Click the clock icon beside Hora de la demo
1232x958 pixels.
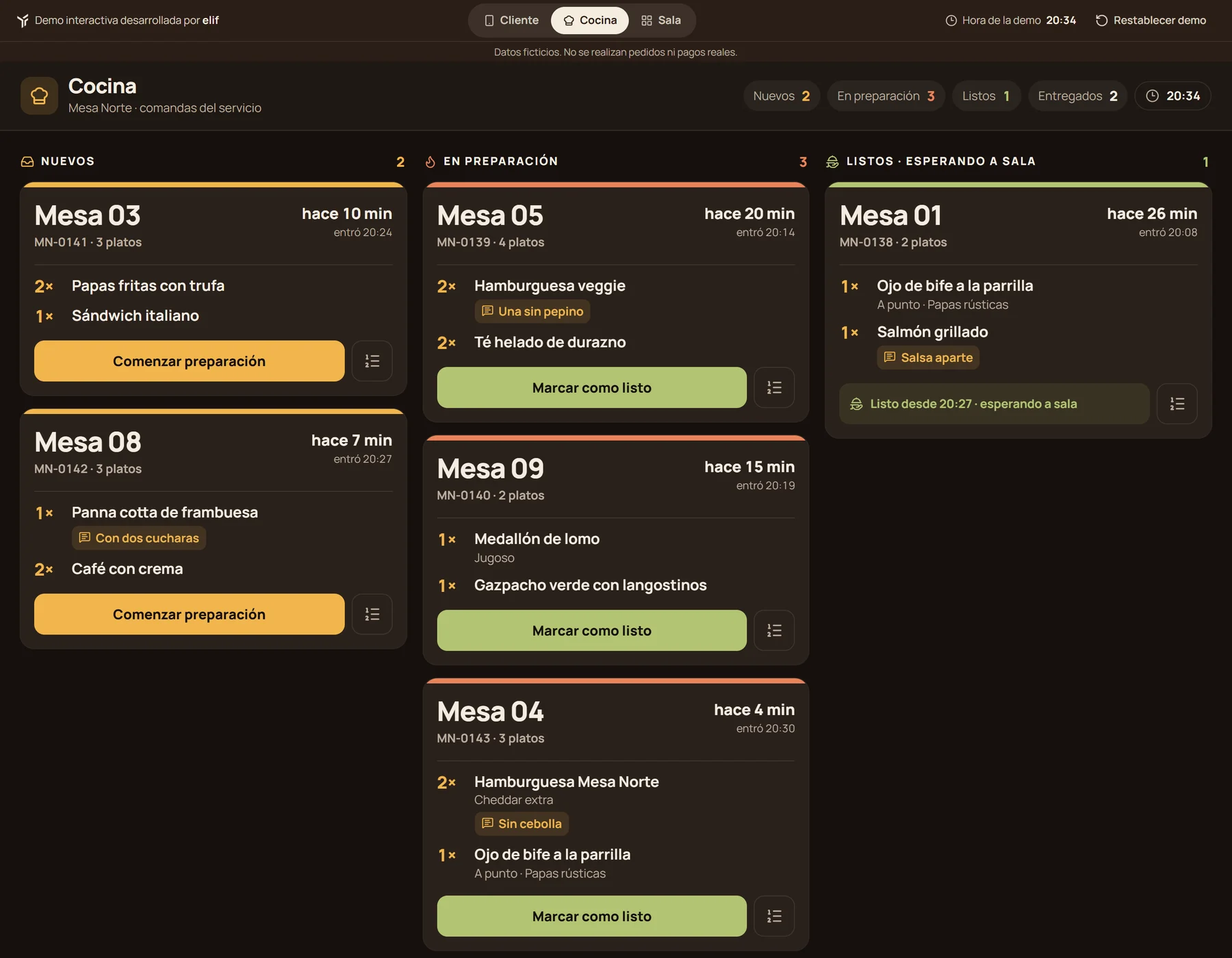951,21
